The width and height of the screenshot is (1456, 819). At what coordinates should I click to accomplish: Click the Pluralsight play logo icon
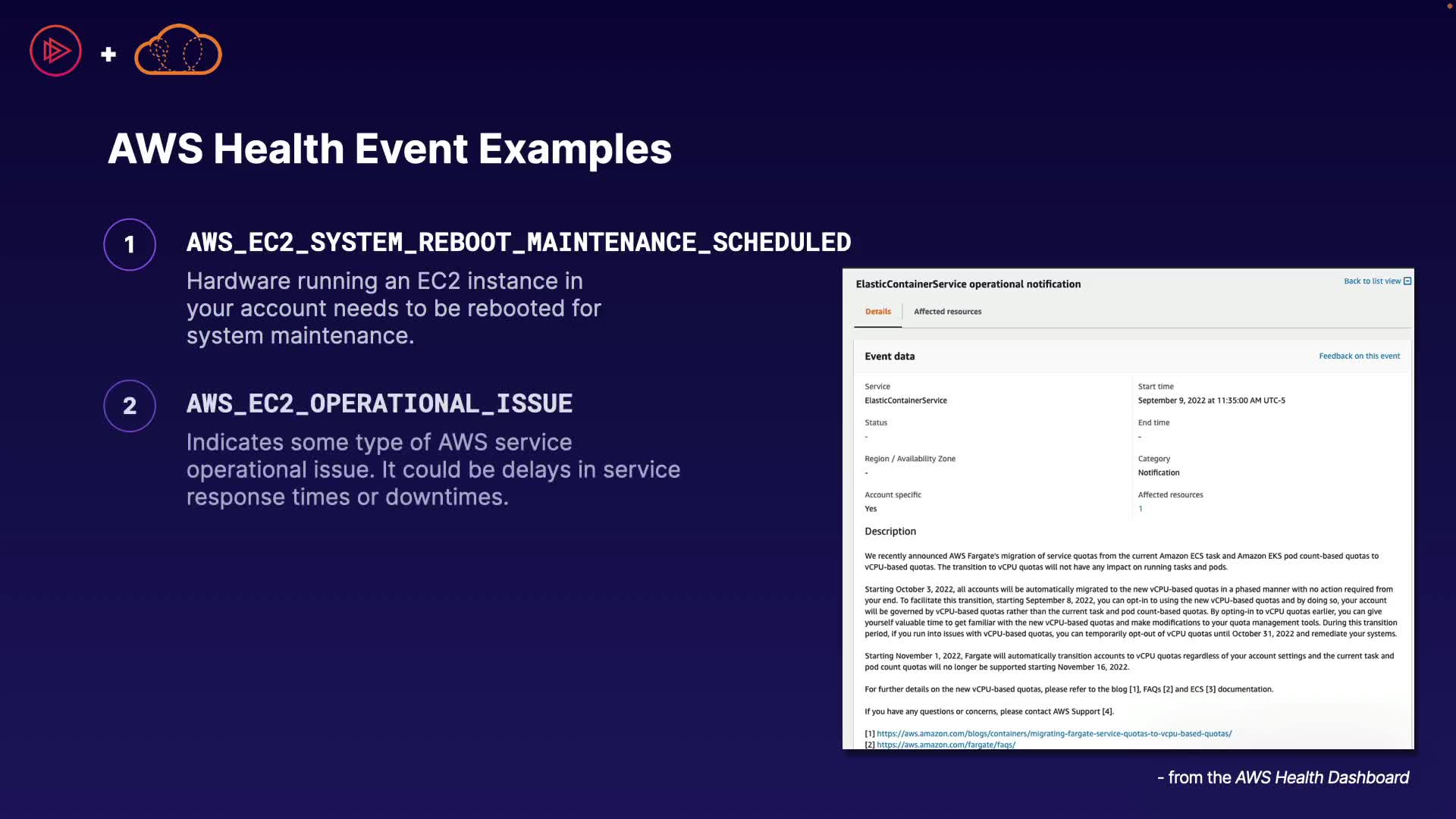[x=55, y=51]
